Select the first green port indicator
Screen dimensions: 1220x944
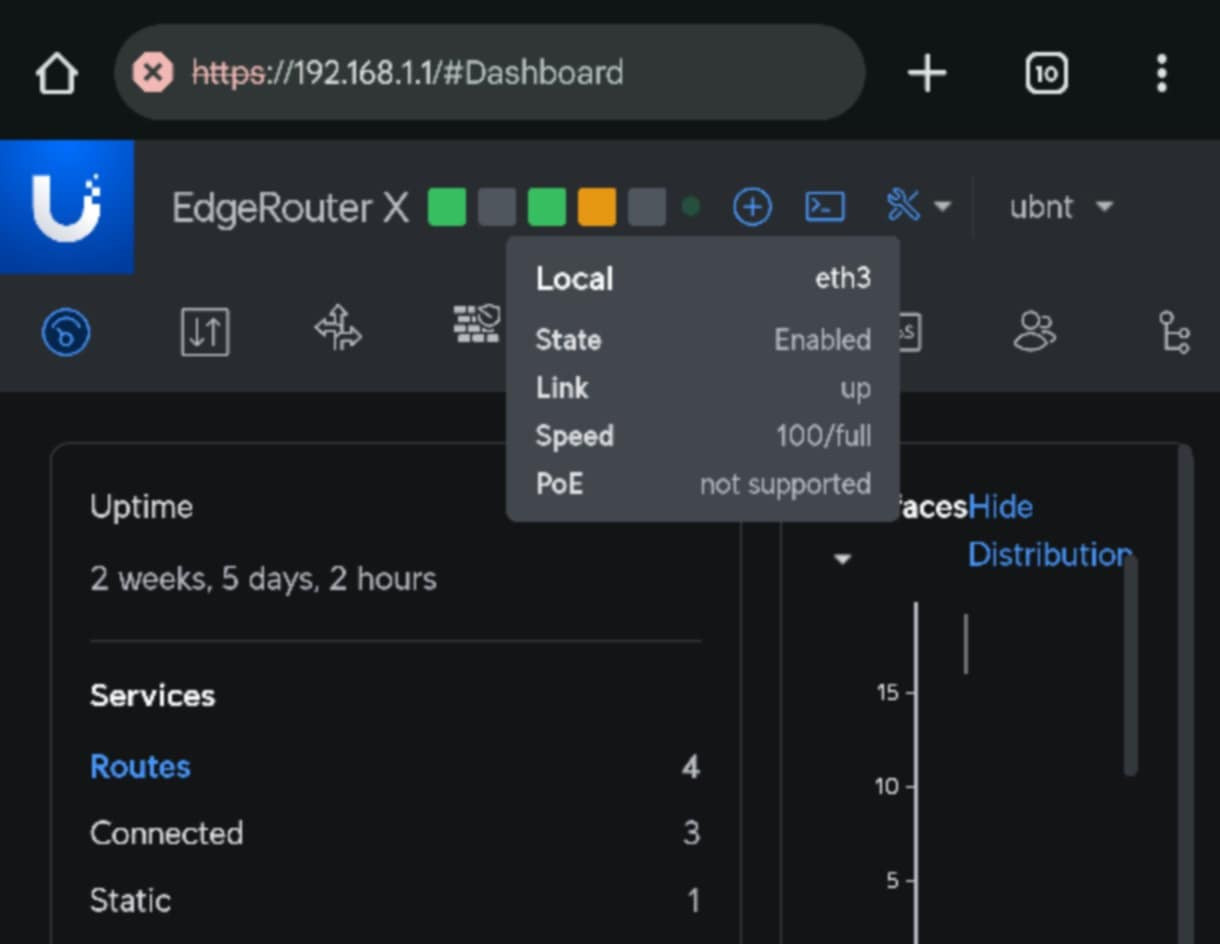pos(447,207)
